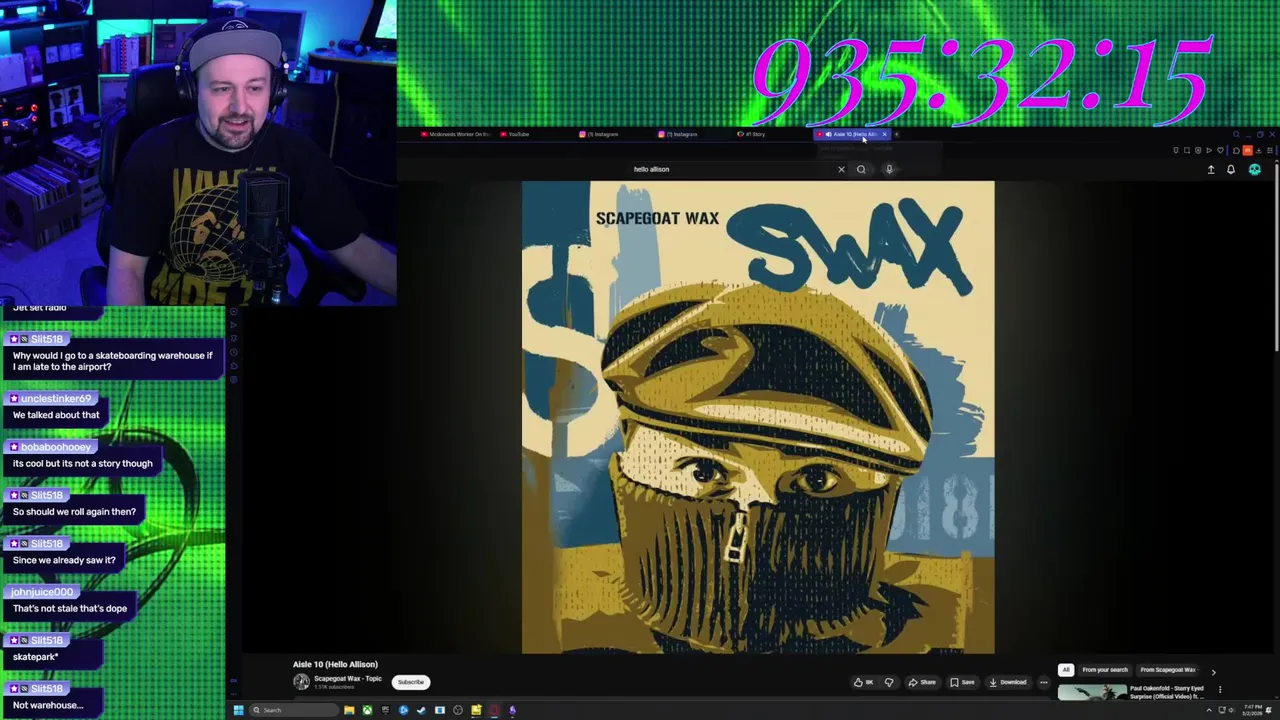
Task: Click the Aisle 10 (Hello Allison) title
Action: click(335, 664)
